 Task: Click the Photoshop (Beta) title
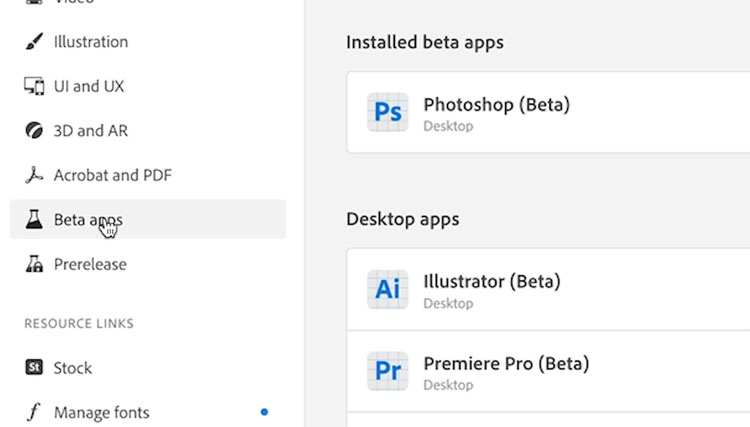[x=496, y=105]
